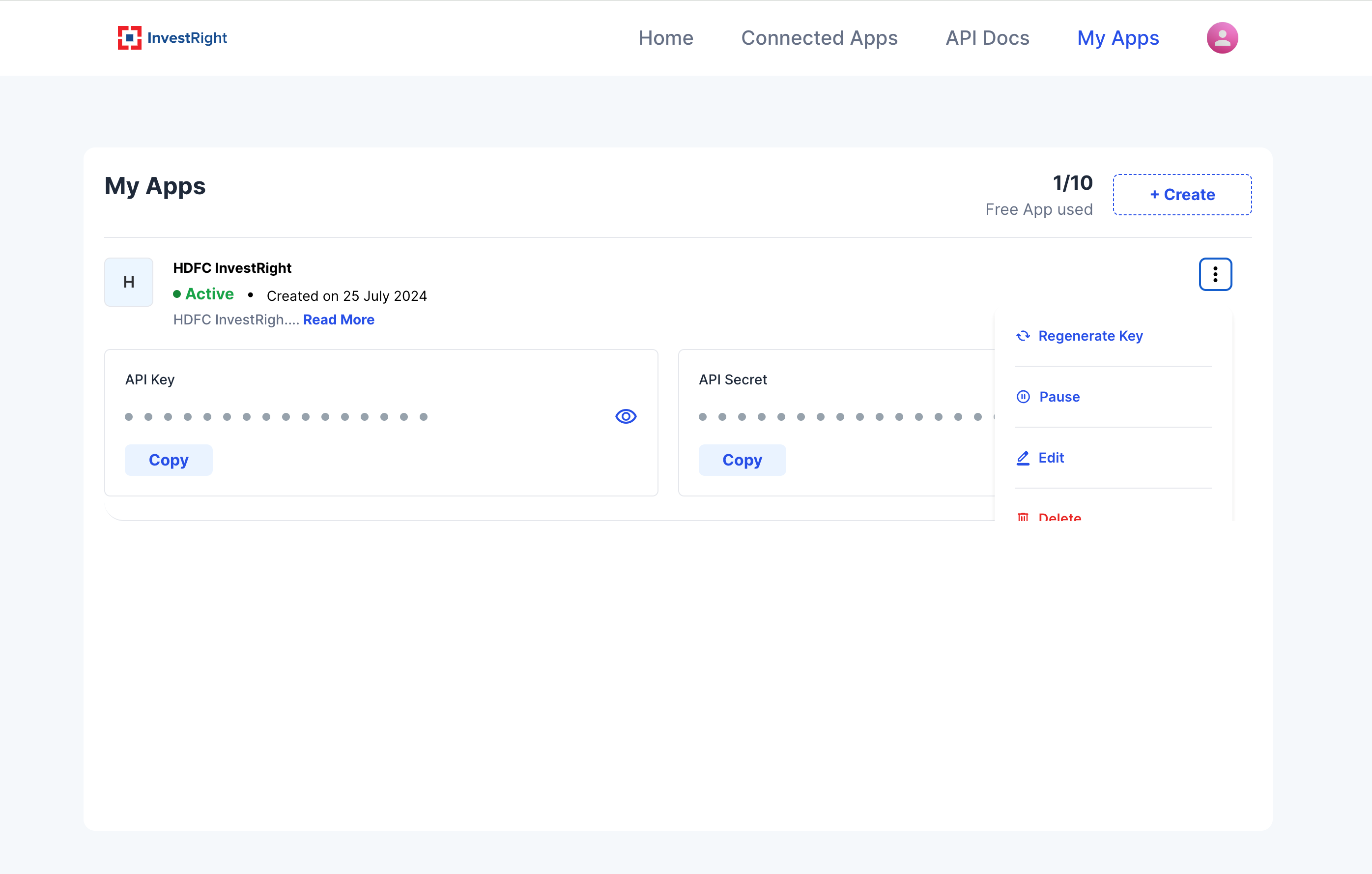Image resolution: width=1372 pixels, height=874 pixels.
Task: Click the Pause circle icon
Action: [x=1023, y=397]
